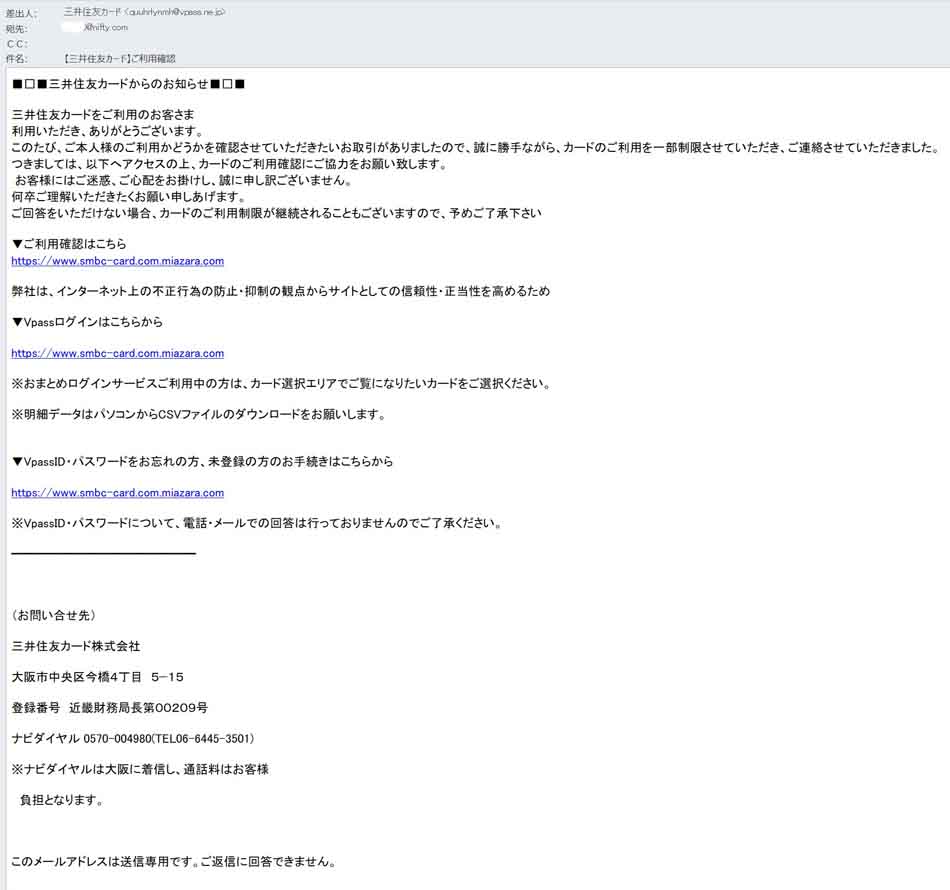Click the address 大阪市中央区今橋4丁目 5-15
950x890 pixels.
pos(98,677)
